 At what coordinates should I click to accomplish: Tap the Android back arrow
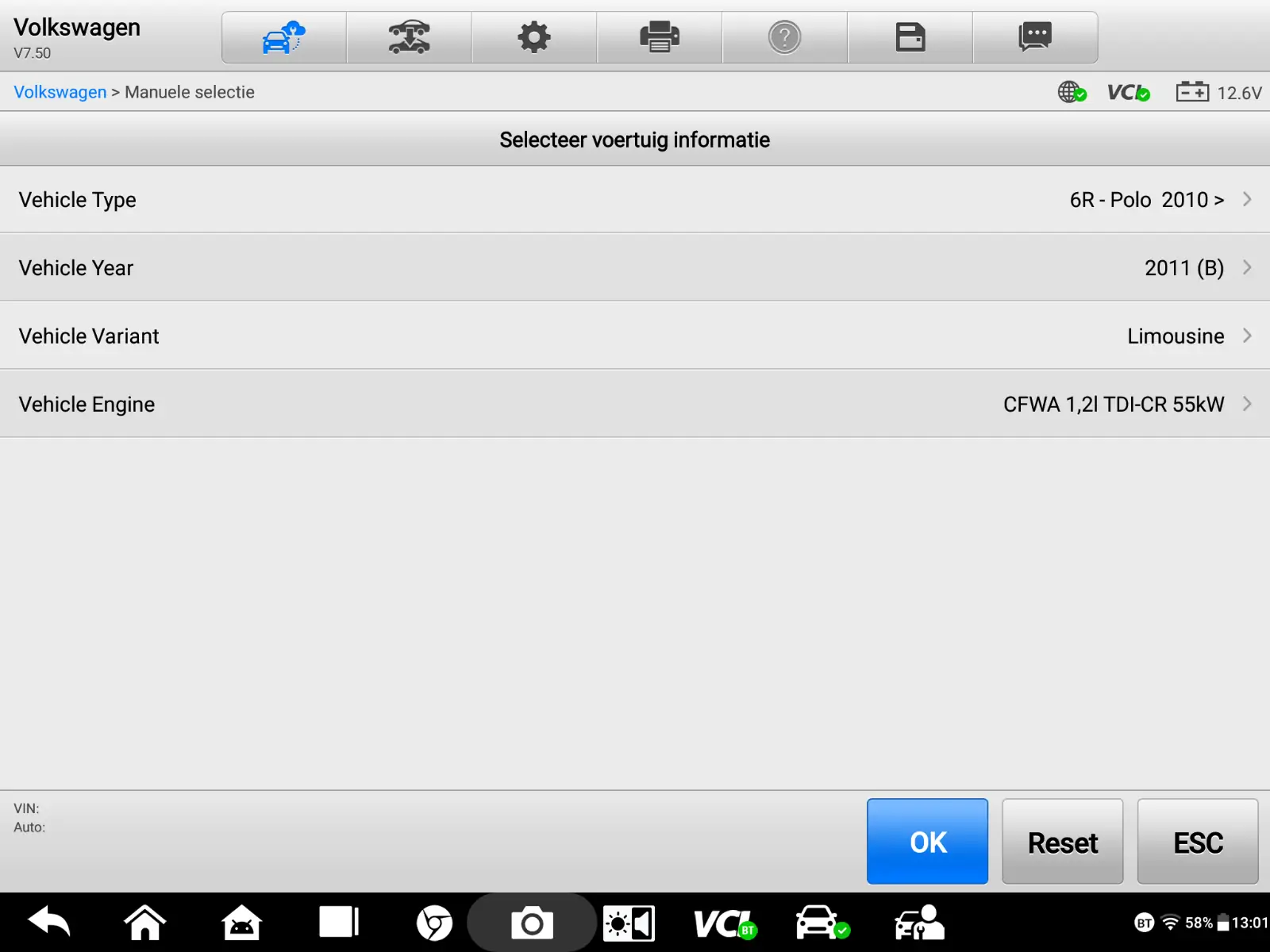click(49, 923)
